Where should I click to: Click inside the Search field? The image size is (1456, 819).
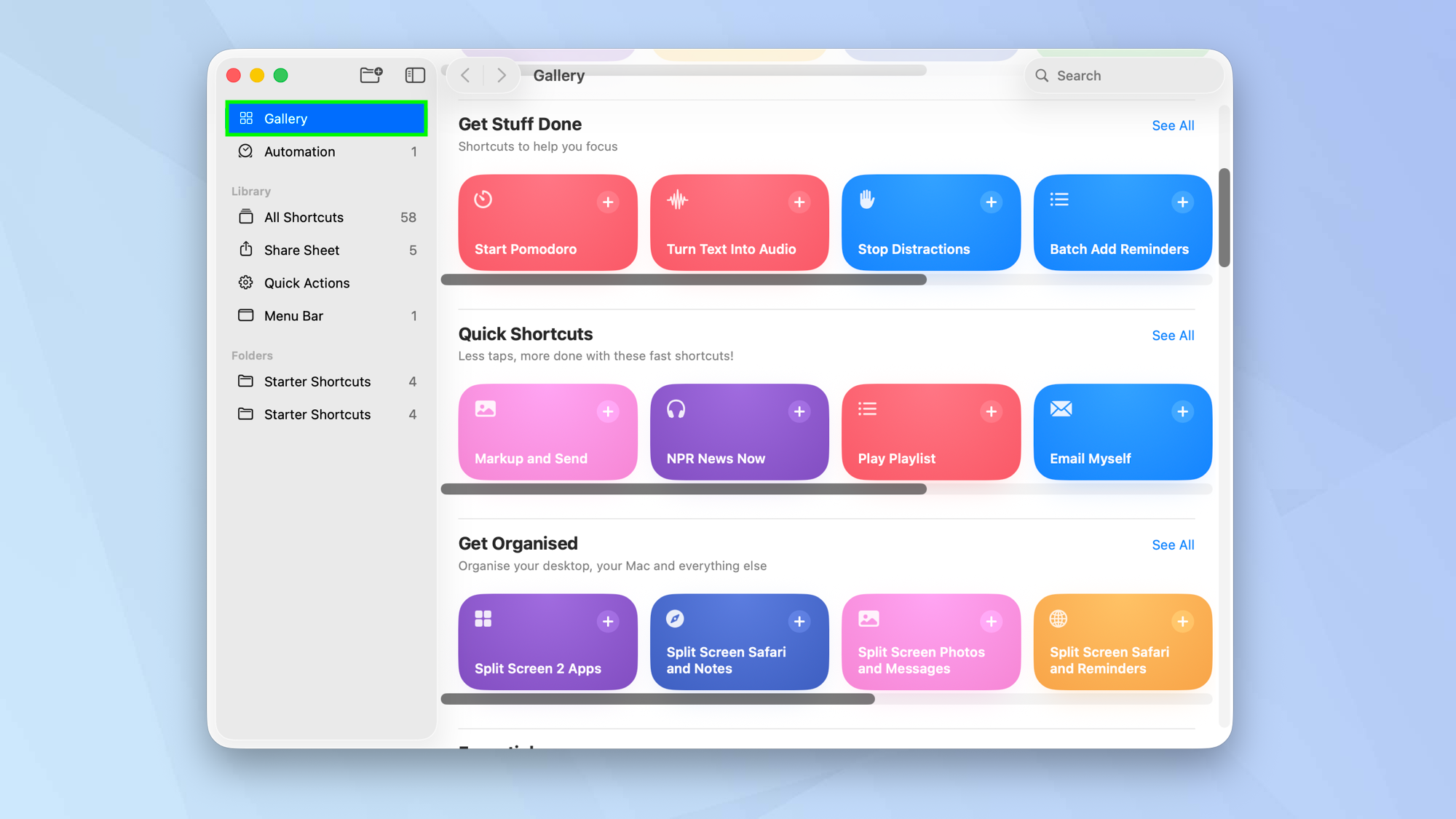1123,75
